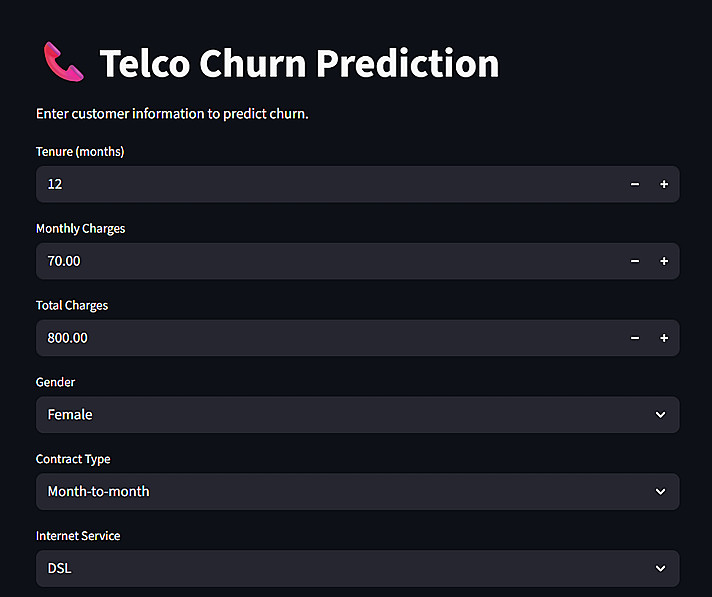Increase Tenure months with plus button
This screenshot has height=597, width=712.
click(664, 184)
